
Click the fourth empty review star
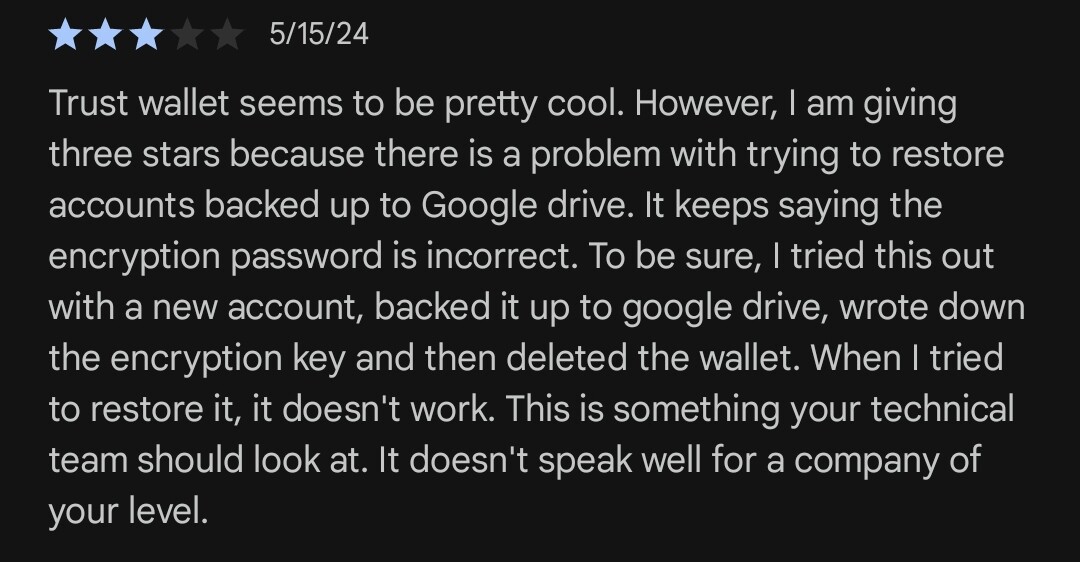click(x=187, y=34)
